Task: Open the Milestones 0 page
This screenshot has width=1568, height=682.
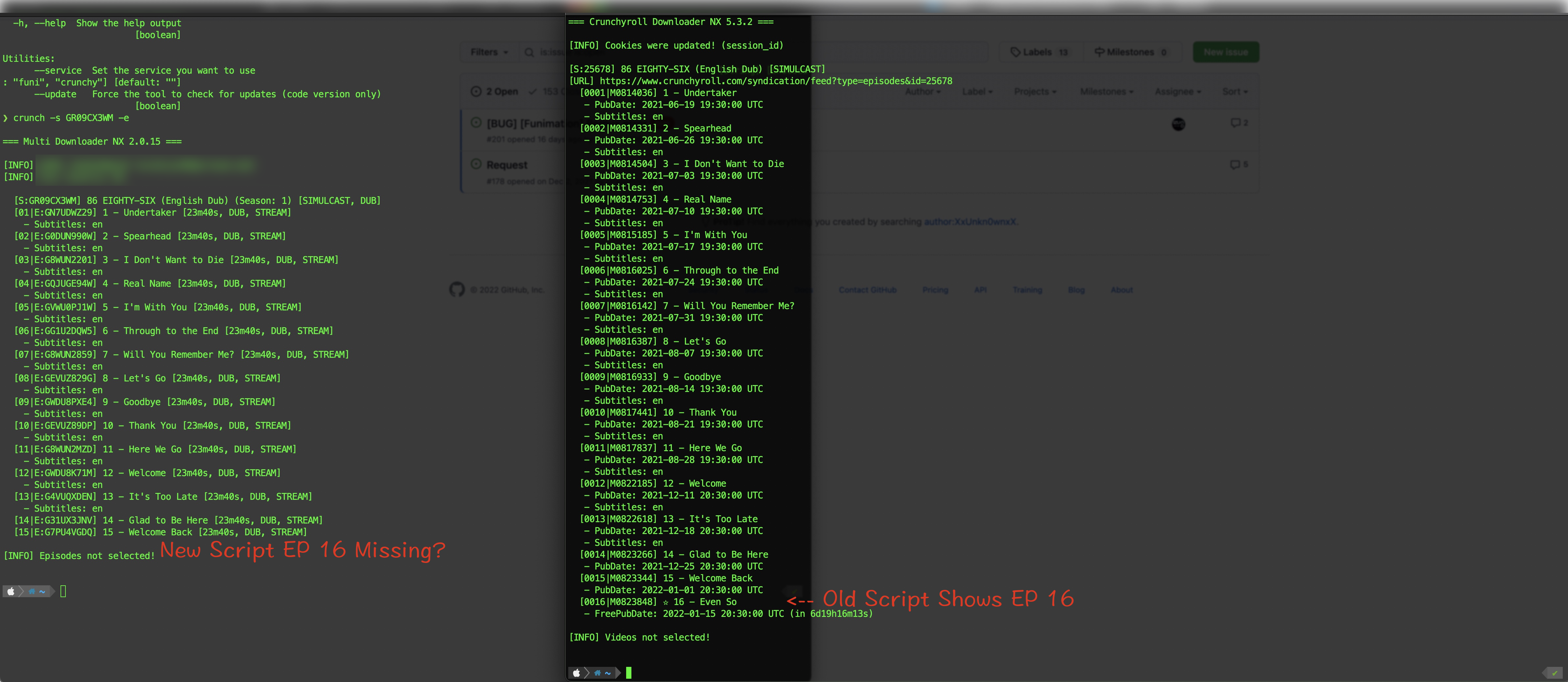Action: [1131, 52]
